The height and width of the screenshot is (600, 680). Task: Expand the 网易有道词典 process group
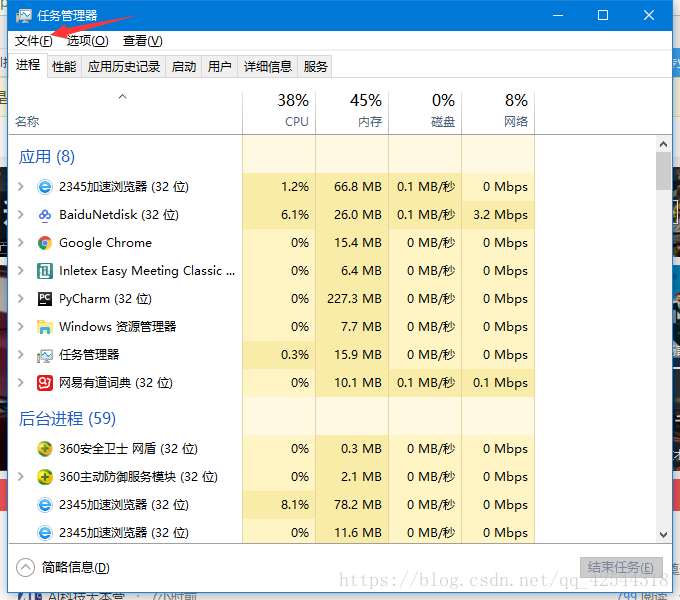20,383
